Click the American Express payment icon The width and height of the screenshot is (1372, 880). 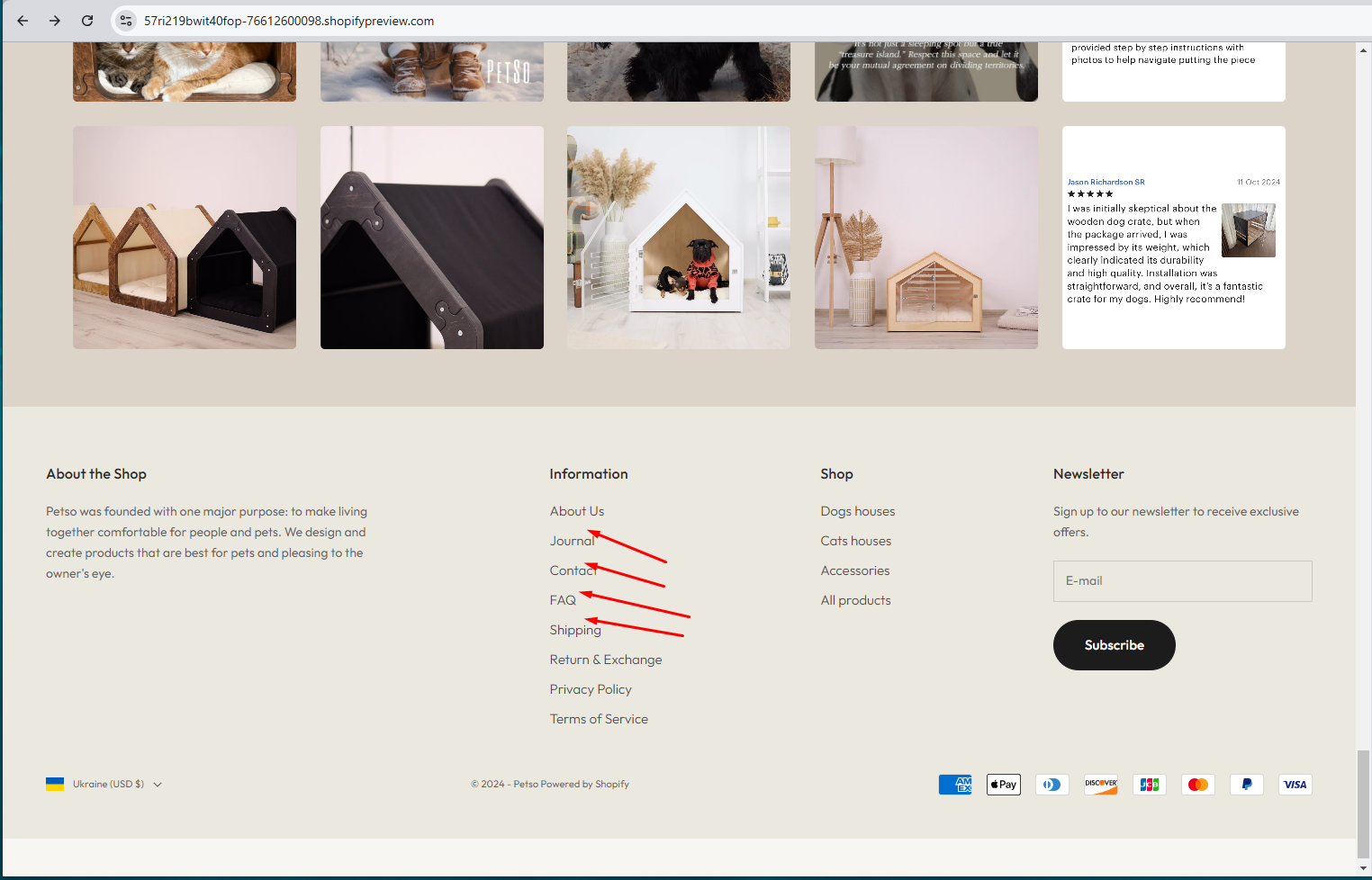(x=955, y=785)
